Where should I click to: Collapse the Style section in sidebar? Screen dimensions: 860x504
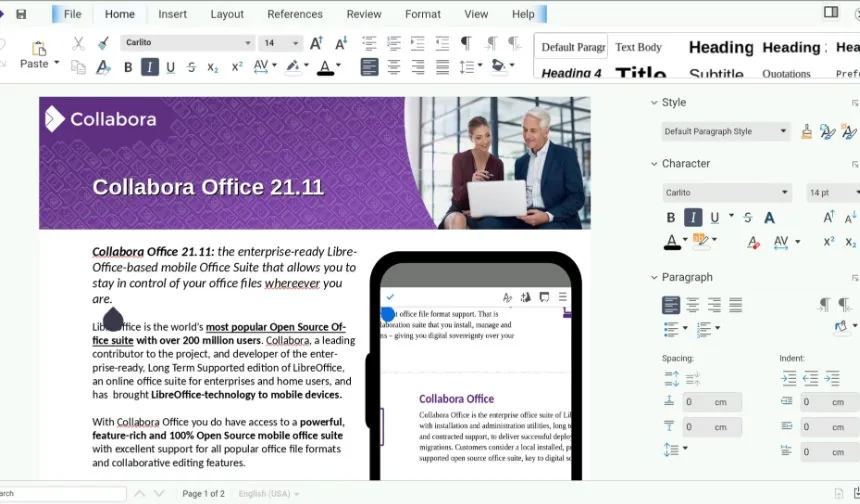pos(654,103)
